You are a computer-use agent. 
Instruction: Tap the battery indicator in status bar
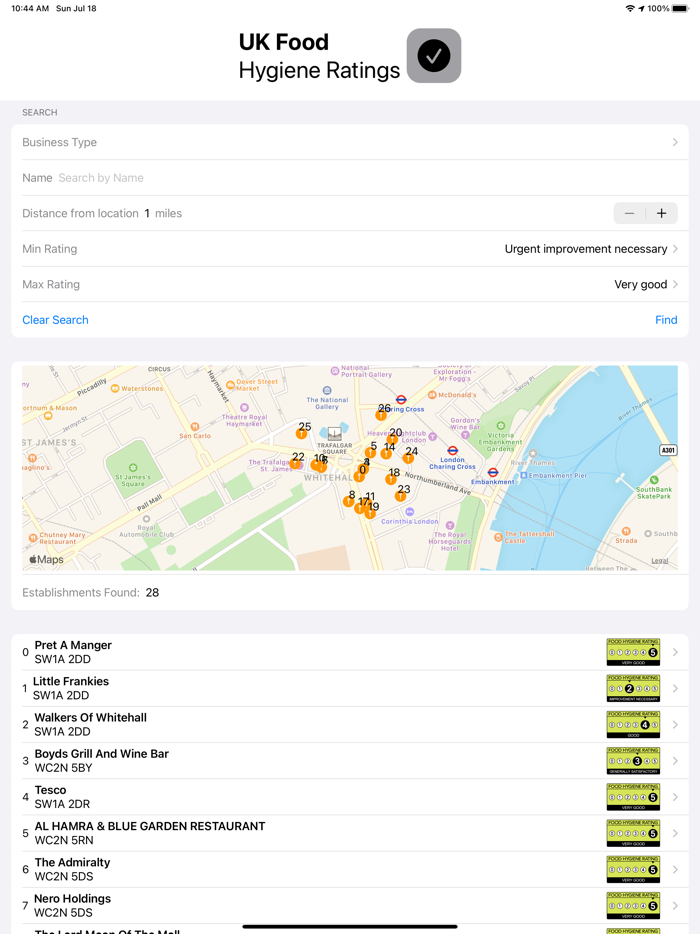(x=680, y=8)
